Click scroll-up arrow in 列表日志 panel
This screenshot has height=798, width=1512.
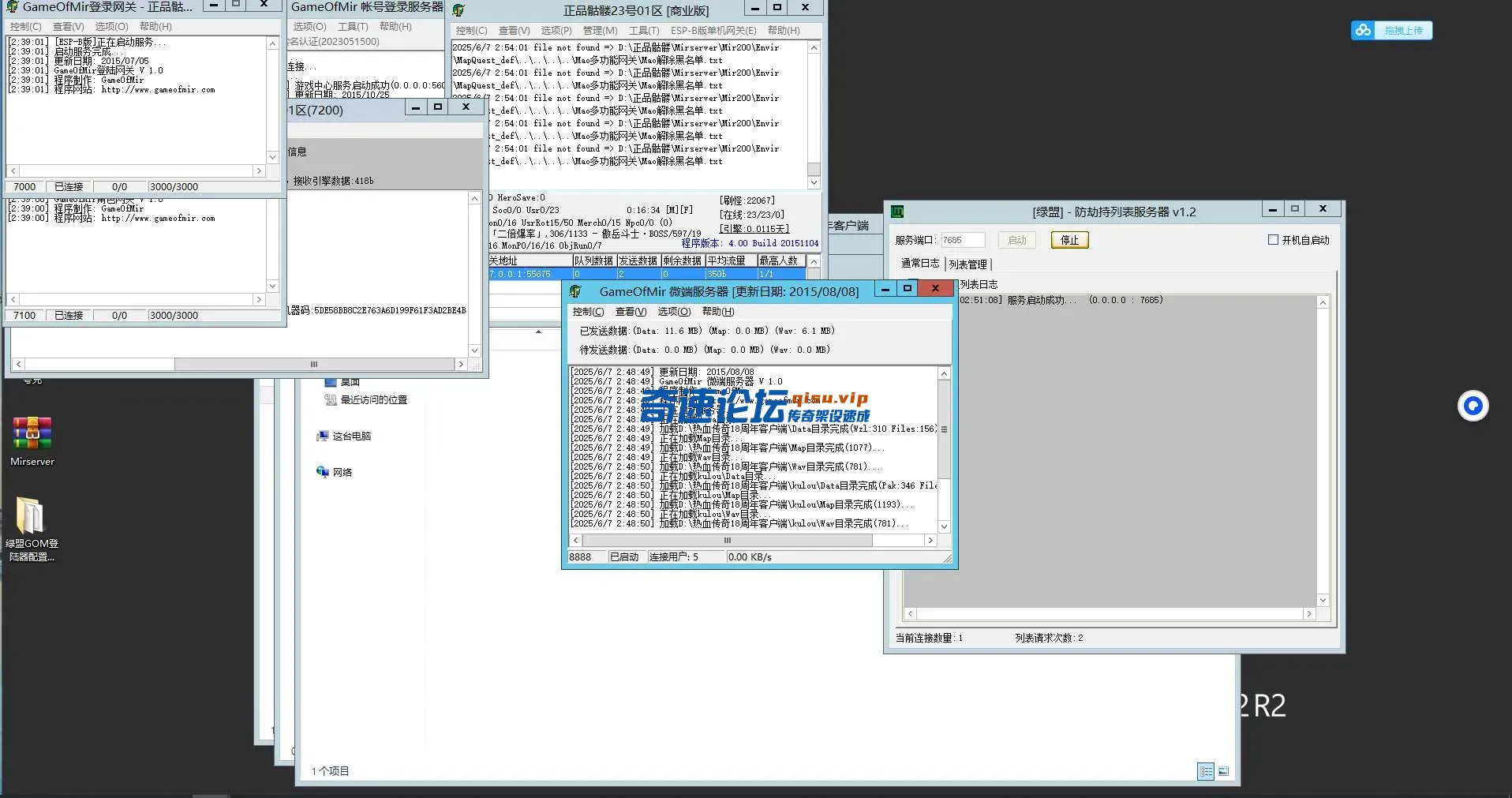pos(1323,302)
